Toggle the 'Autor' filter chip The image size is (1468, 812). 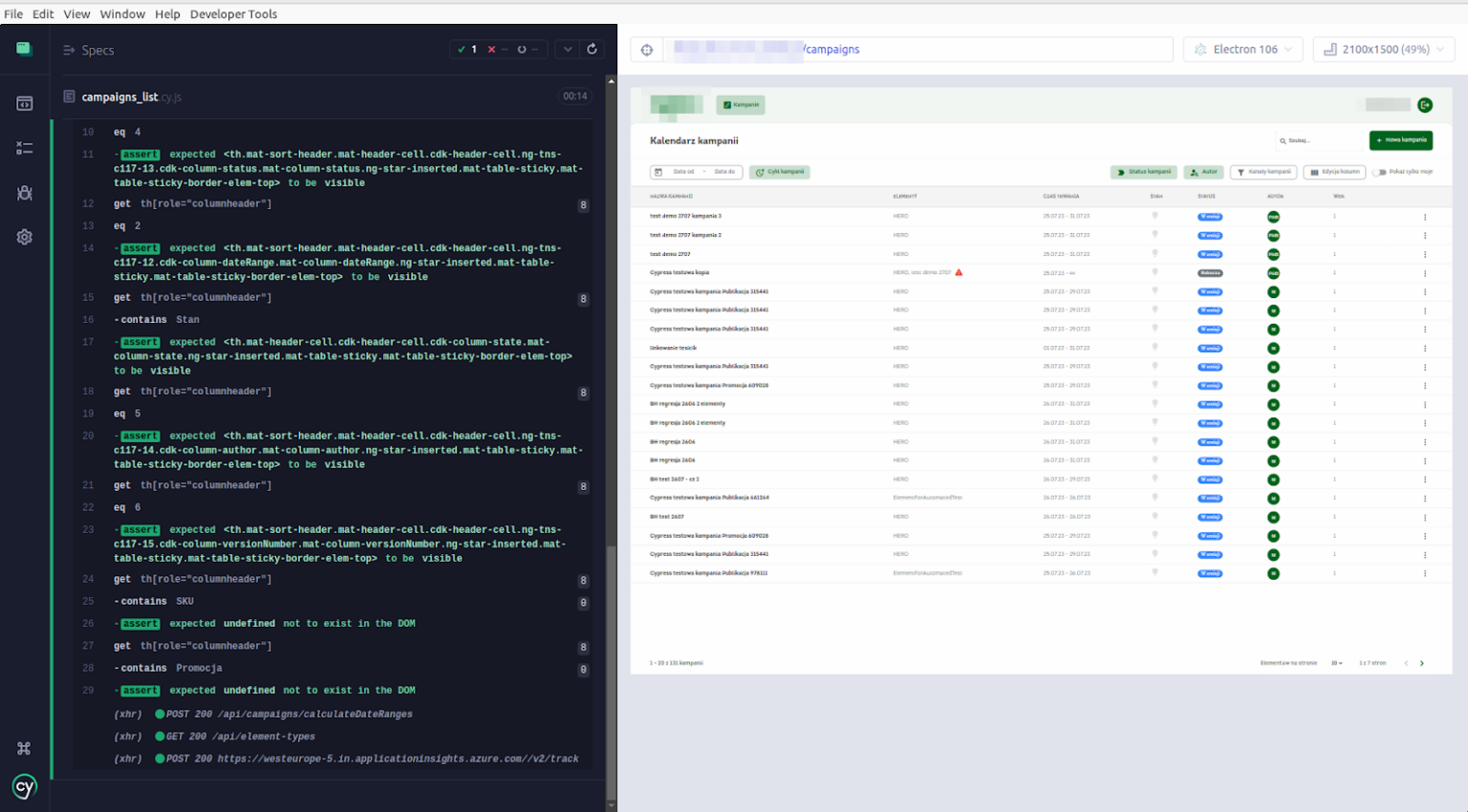[1203, 172]
